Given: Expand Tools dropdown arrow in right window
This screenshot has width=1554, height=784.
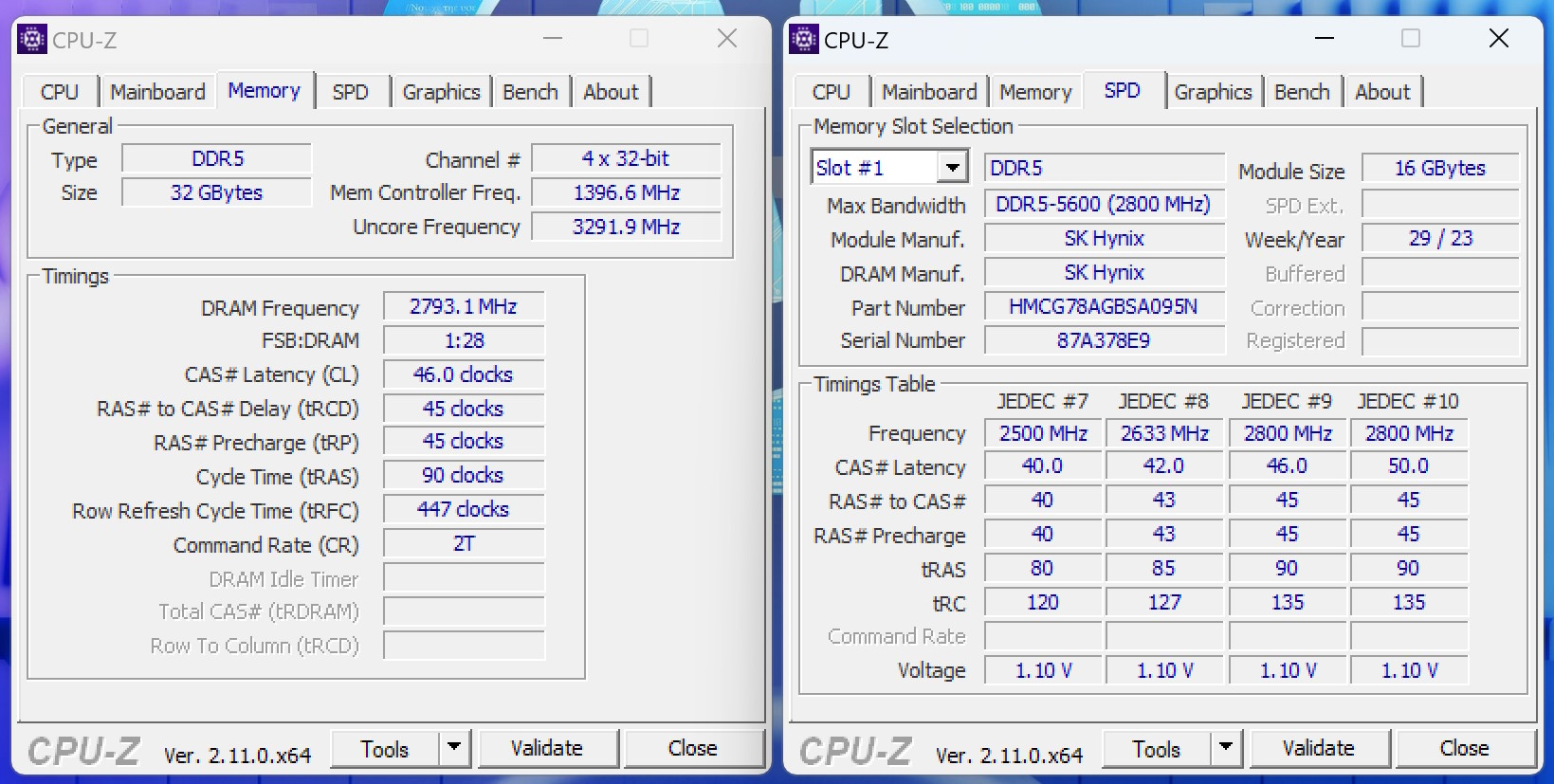Looking at the screenshot, I should tap(1227, 749).
